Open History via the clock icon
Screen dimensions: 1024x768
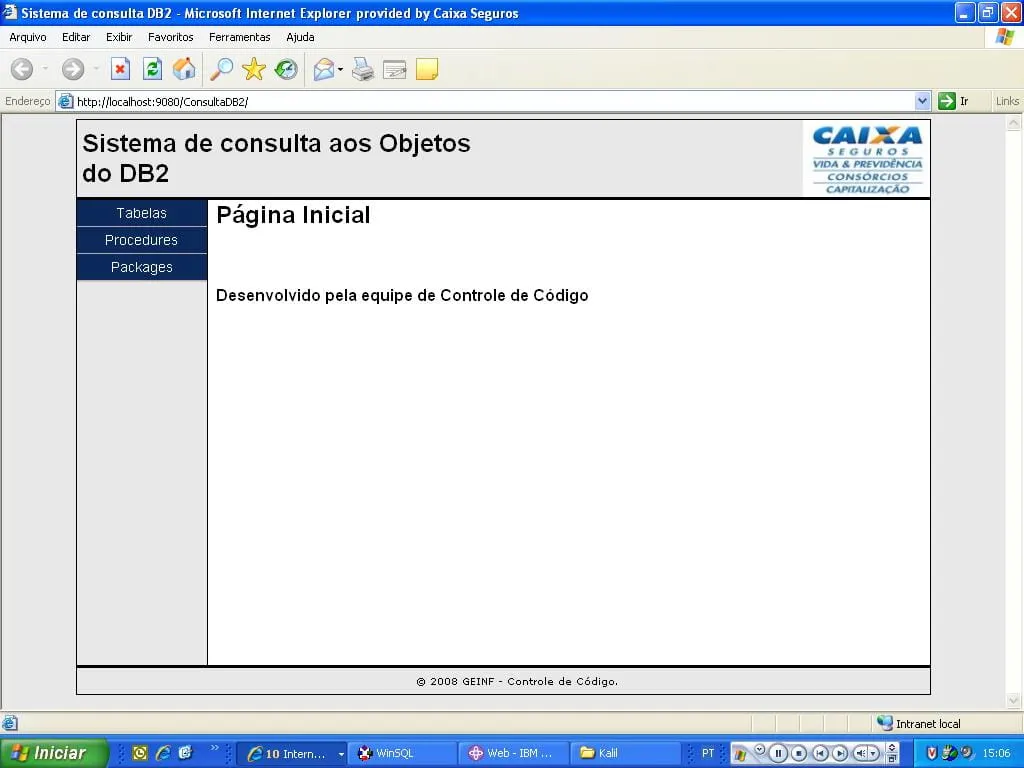[x=285, y=69]
